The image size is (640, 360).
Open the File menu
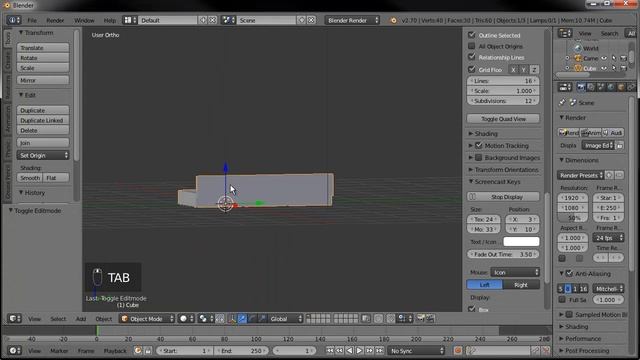click(x=32, y=20)
